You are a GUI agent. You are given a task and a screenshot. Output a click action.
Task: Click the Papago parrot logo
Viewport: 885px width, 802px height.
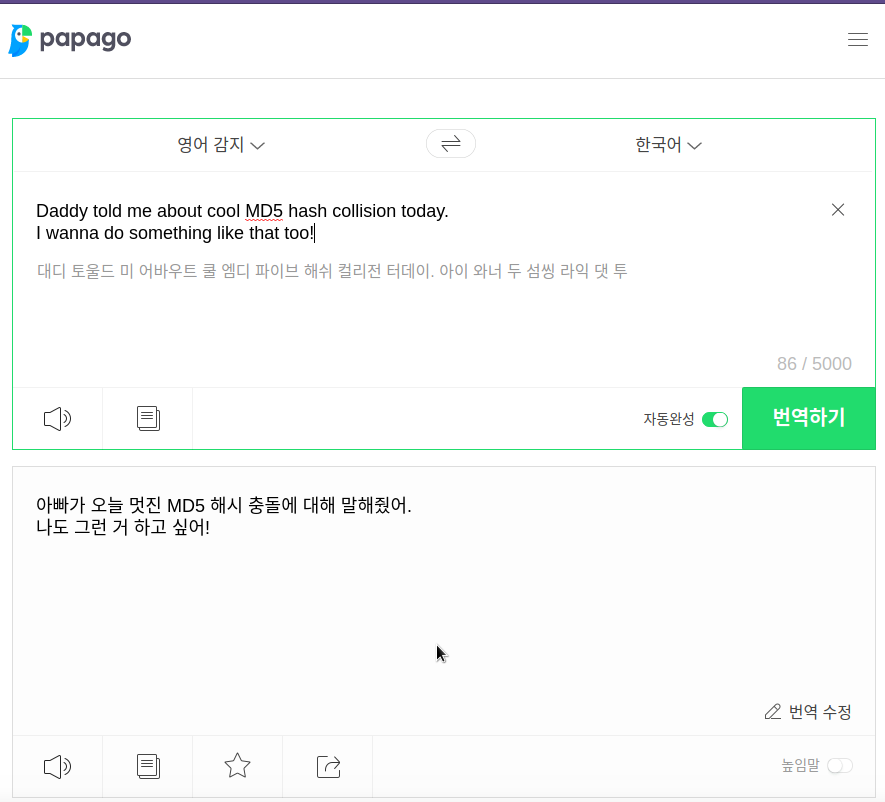(x=20, y=41)
